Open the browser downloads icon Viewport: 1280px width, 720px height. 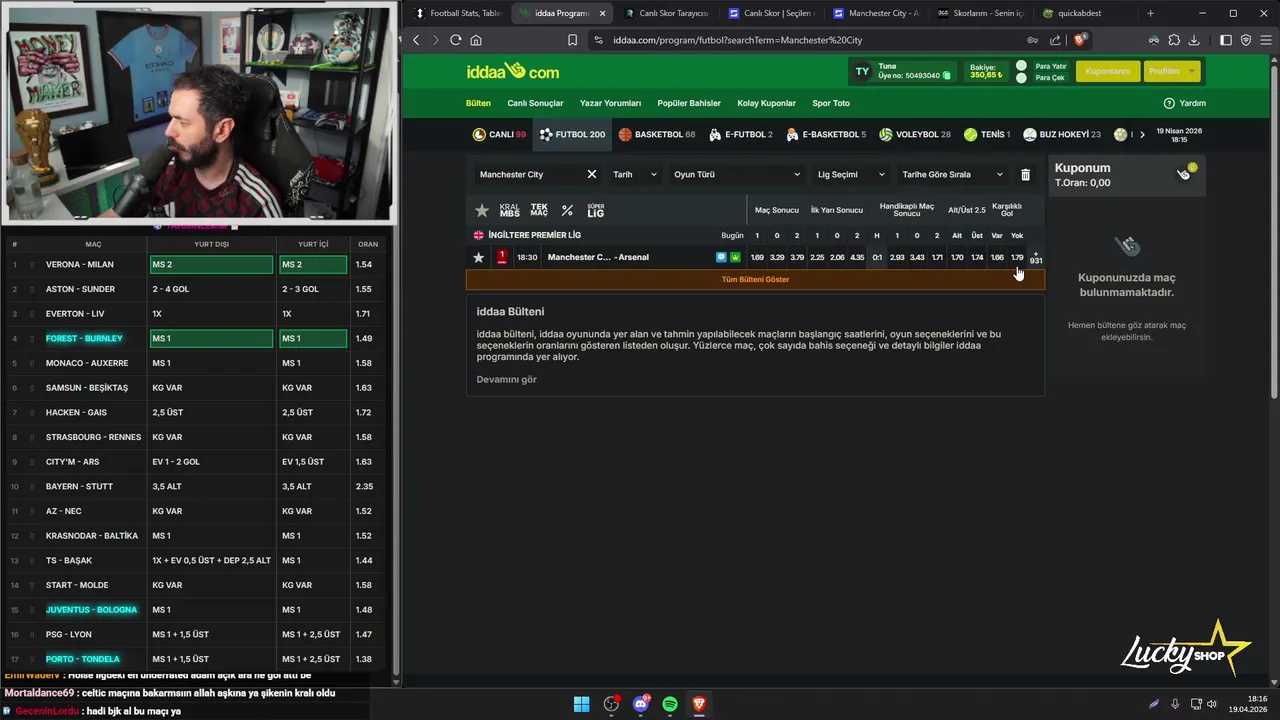1194,40
